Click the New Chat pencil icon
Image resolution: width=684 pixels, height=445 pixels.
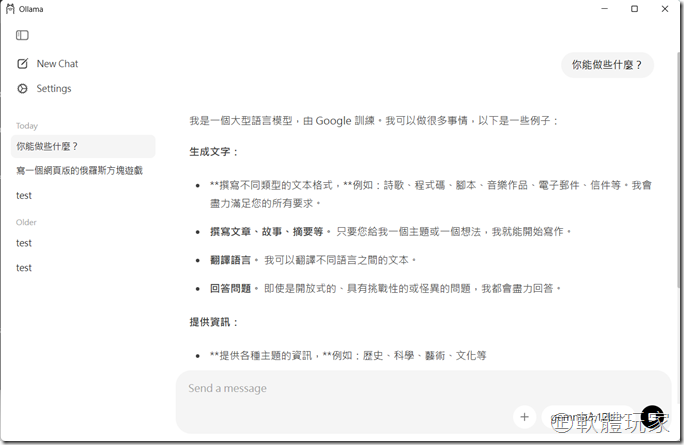pyautogui.click(x=22, y=64)
